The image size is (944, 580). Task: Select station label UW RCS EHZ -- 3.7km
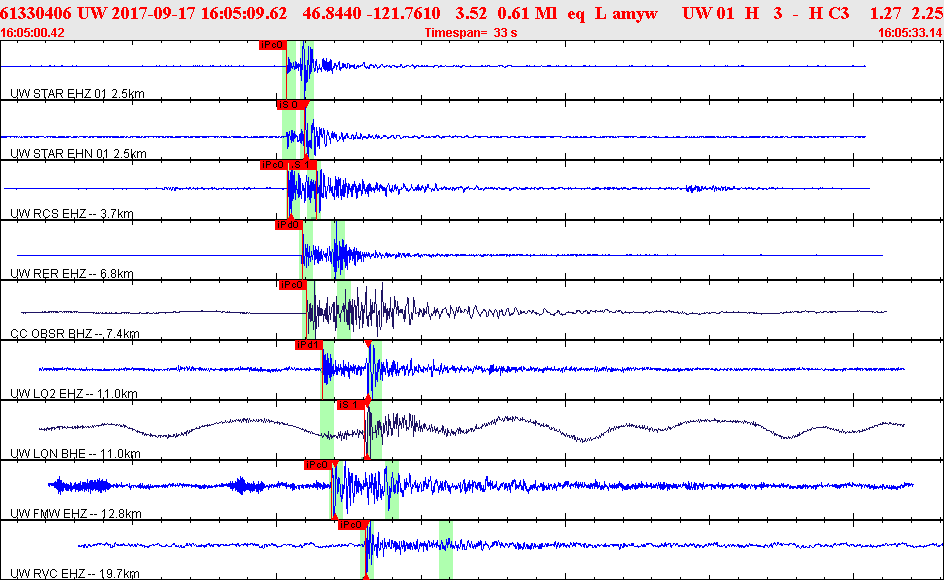coord(72,213)
